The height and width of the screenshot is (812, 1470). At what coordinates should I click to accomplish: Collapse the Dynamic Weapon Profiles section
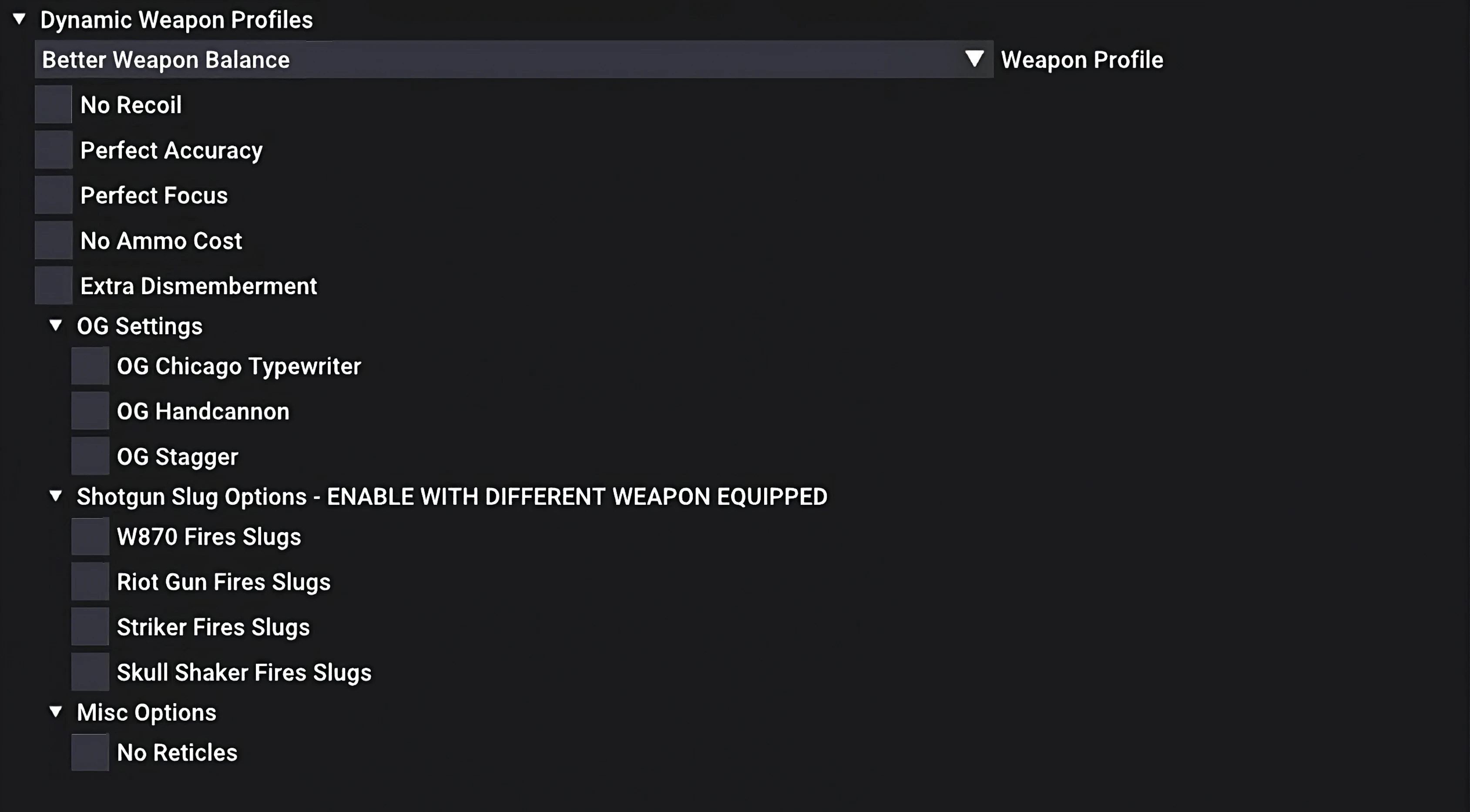coord(20,20)
